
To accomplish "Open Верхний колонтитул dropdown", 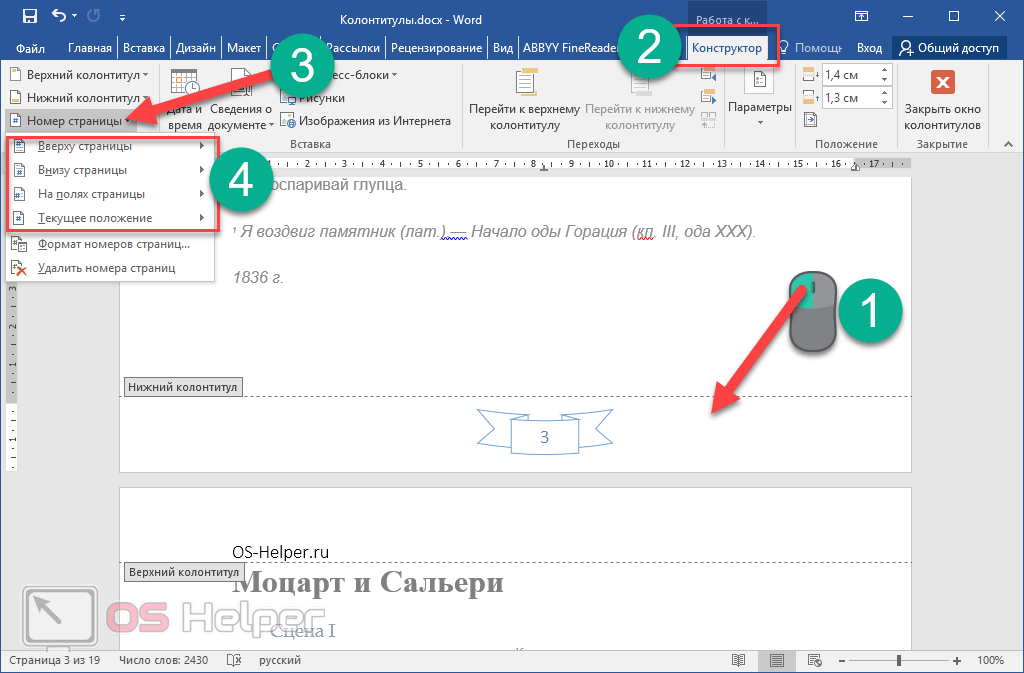I will tap(78, 75).
